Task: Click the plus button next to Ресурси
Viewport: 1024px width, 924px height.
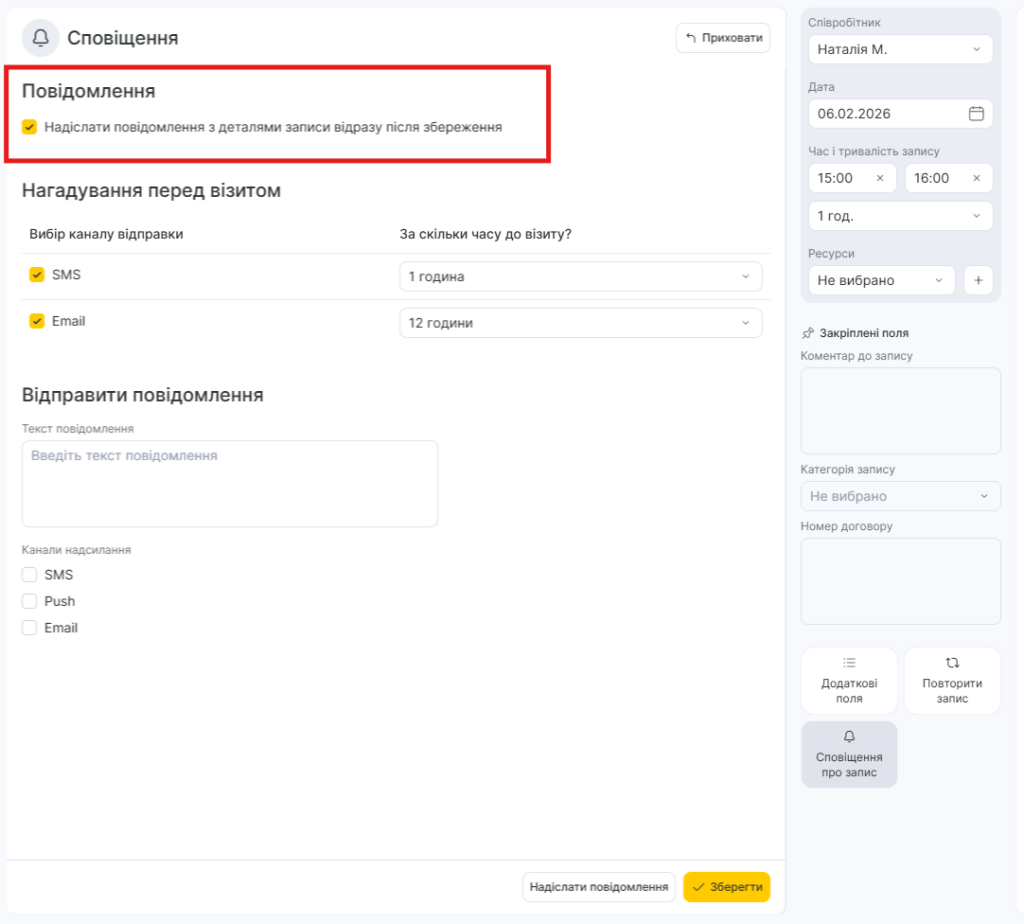Action: 978,281
